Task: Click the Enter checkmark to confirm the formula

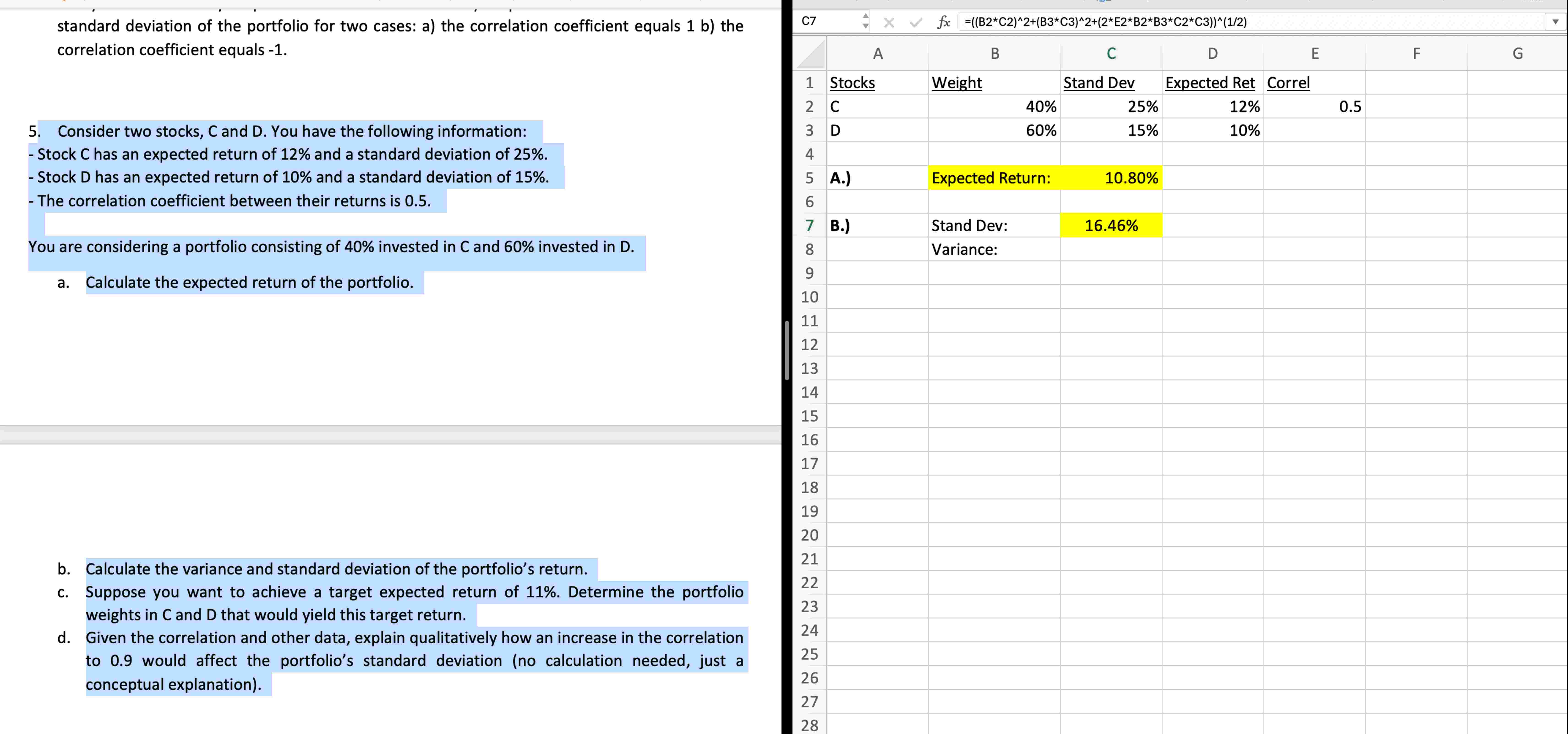Action: click(x=914, y=22)
